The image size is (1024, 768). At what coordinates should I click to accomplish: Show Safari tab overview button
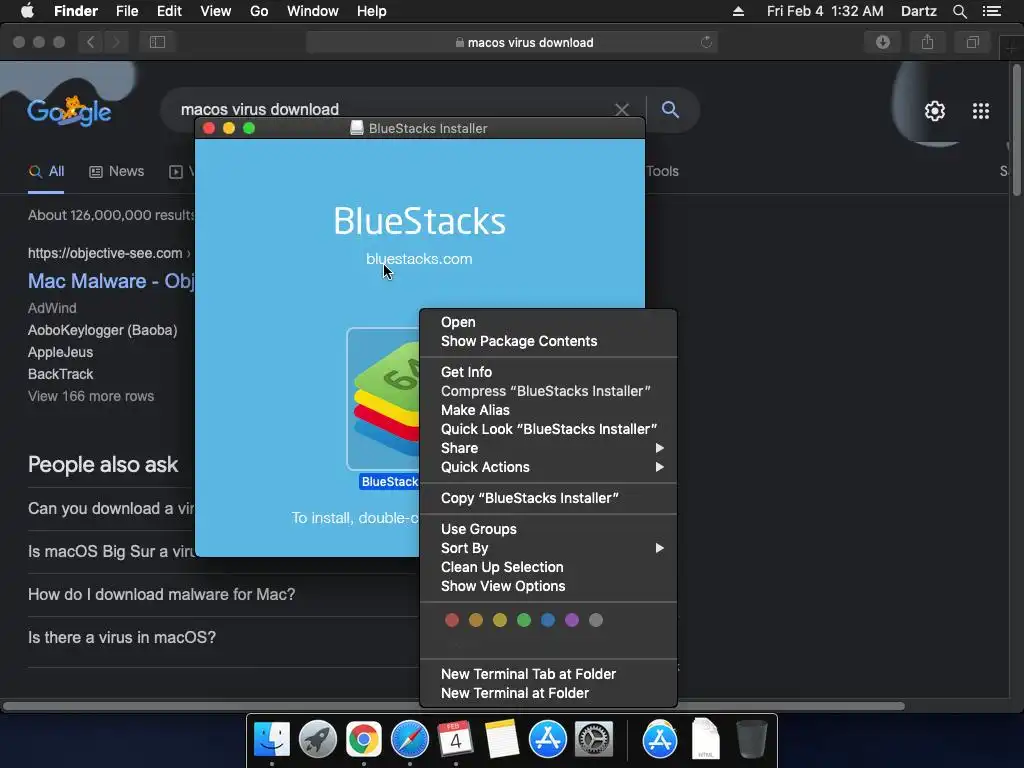(x=972, y=42)
